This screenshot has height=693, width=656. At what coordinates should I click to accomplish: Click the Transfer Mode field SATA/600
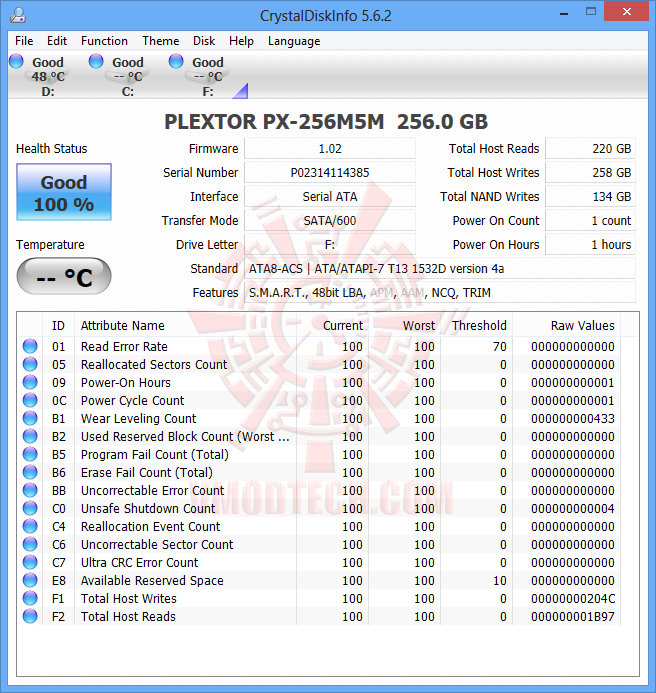point(330,221)
